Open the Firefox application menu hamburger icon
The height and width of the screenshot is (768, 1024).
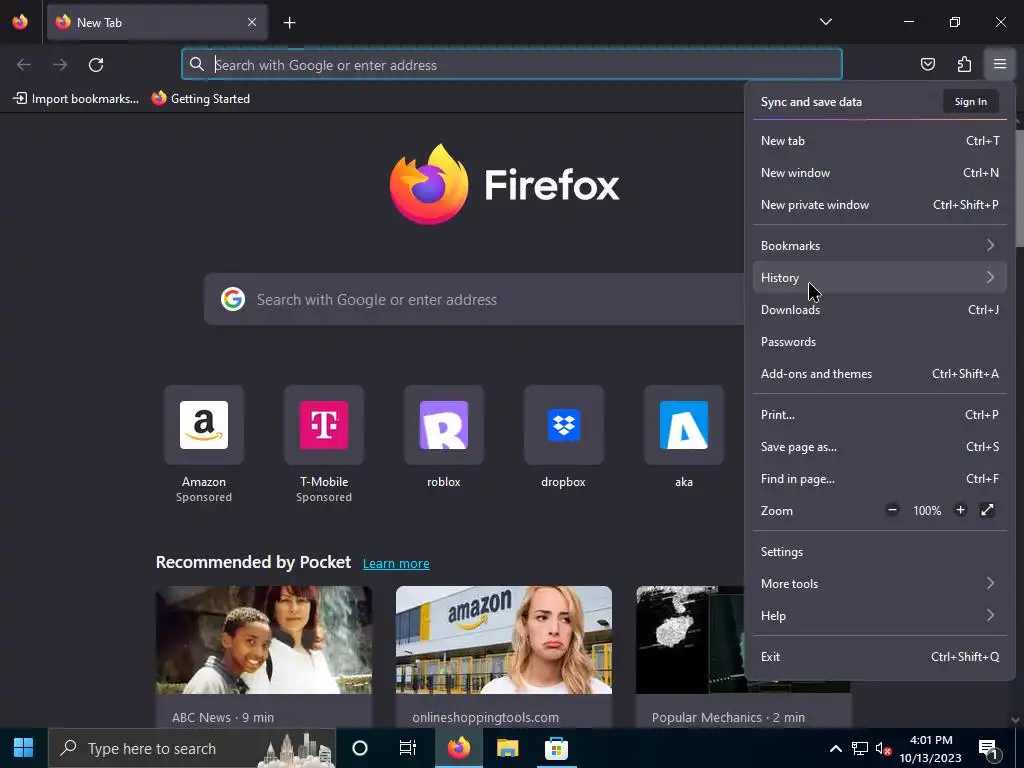click(x=999, y=64)
